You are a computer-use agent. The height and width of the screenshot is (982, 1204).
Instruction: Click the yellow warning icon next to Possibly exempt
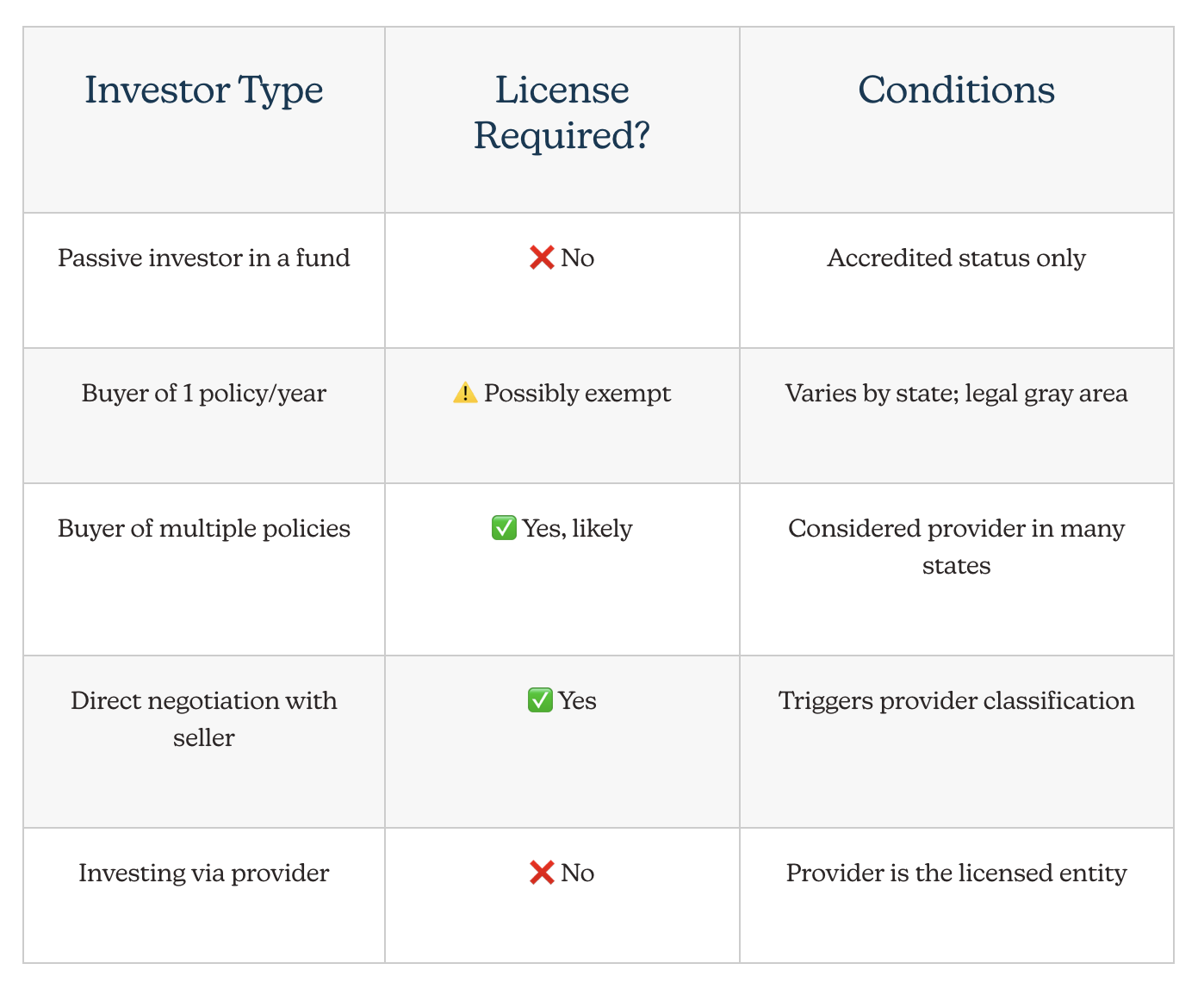click(x=465, y=393)
